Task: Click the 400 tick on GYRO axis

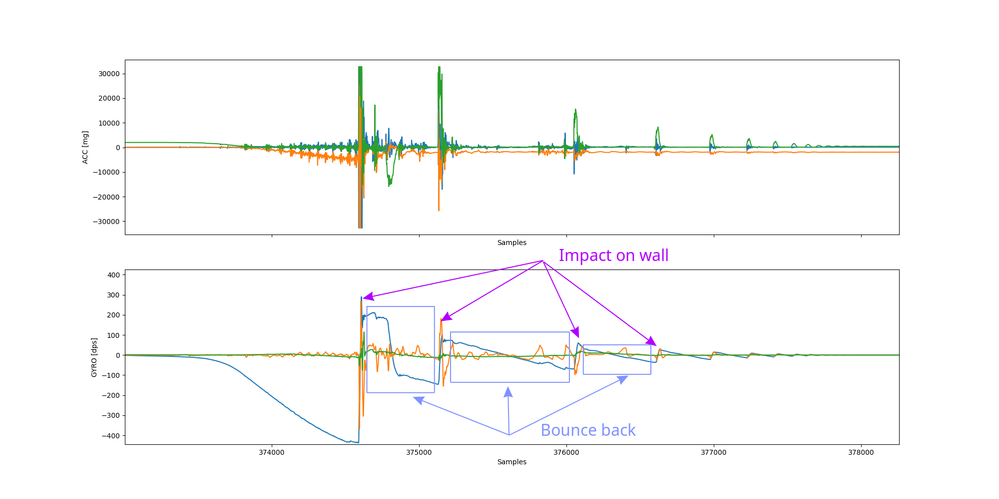Action: [115, 275]
